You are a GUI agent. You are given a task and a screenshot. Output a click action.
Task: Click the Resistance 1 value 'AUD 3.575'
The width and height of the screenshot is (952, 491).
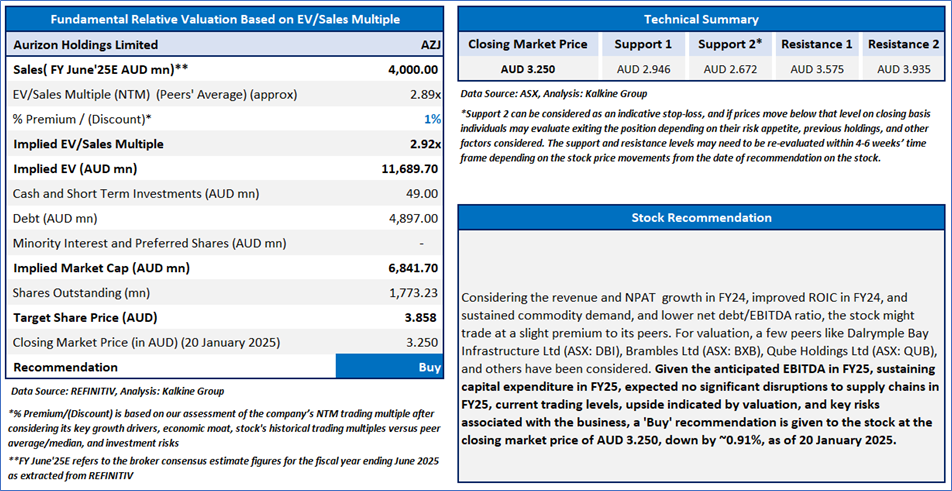point(816,69)
